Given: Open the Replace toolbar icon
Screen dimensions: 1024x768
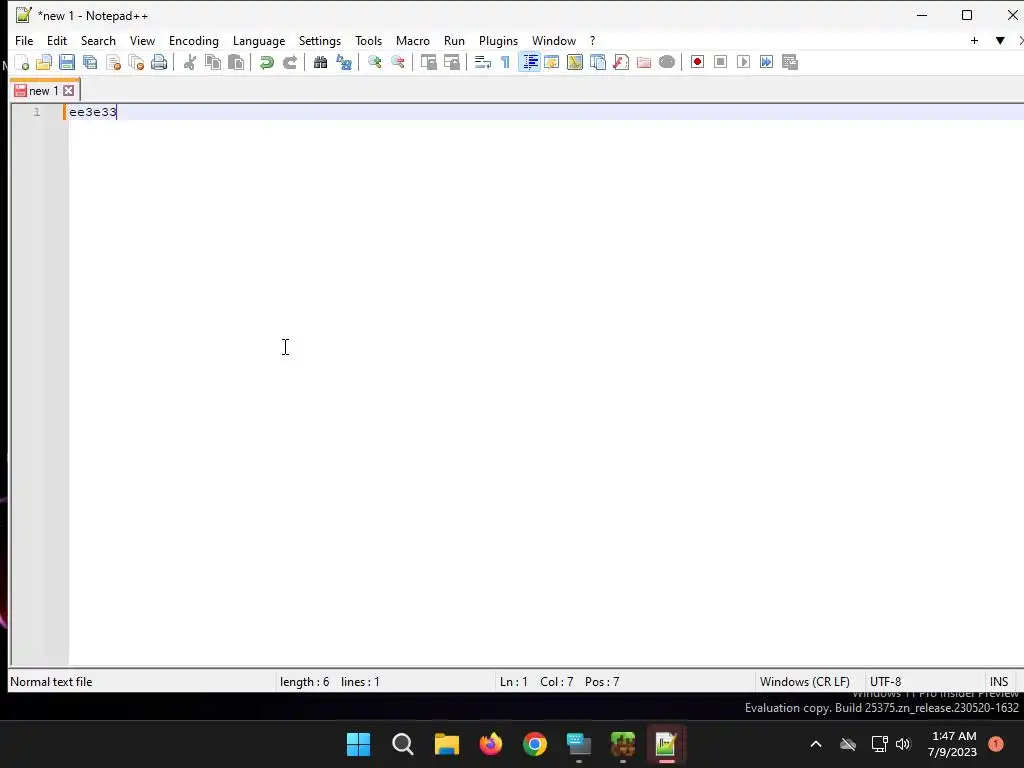Looking at the screenshot, I should point(344,62).
